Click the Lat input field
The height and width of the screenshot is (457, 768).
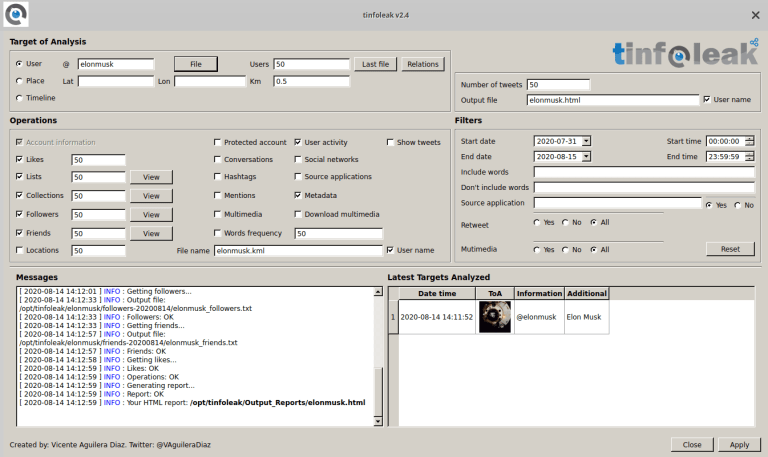click(116, 81)
